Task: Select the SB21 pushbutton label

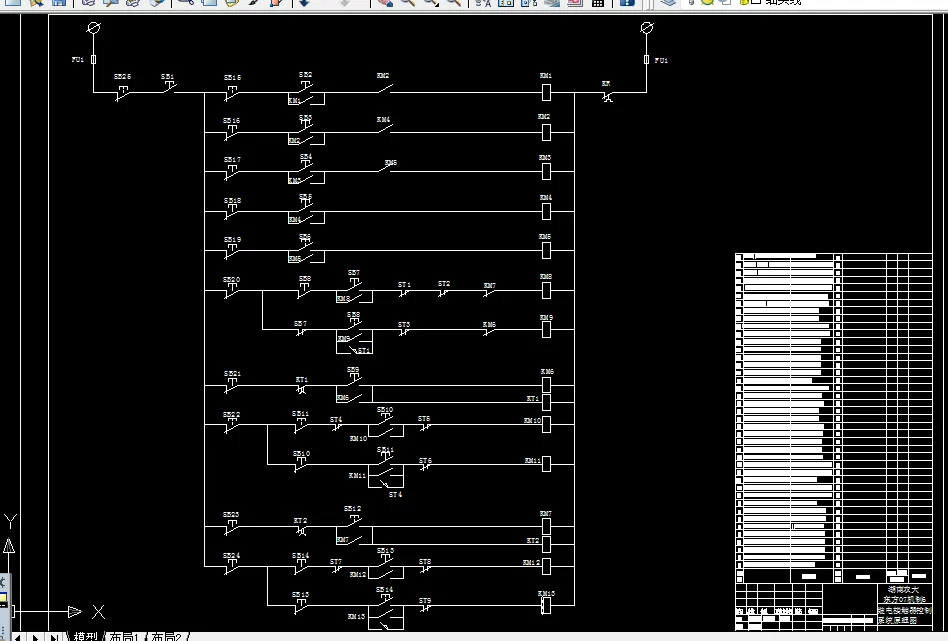Action: pos(232,374)
